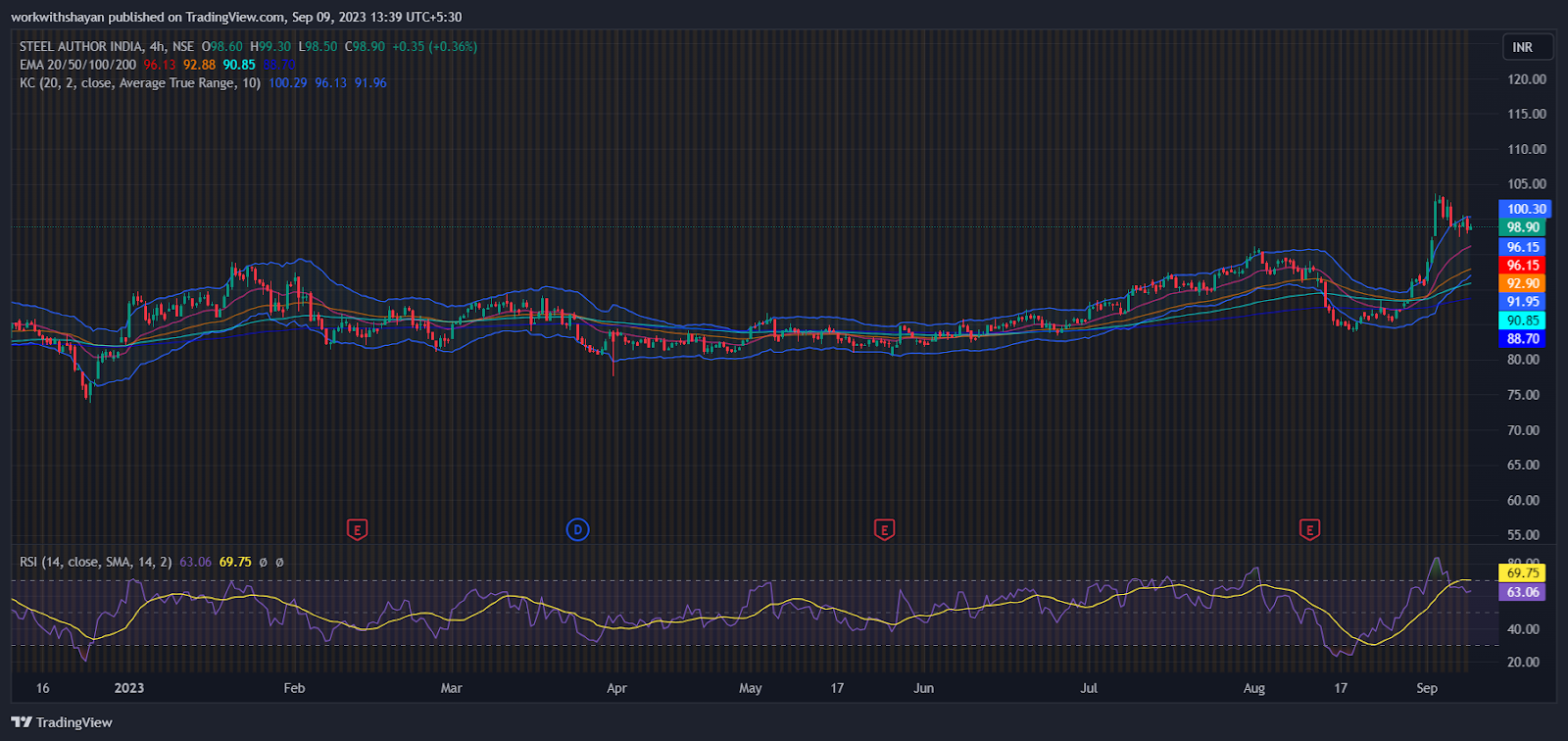Click the 20.00 label on the RSI axis
The image size is (1568, 741).
coord(1523,662)
